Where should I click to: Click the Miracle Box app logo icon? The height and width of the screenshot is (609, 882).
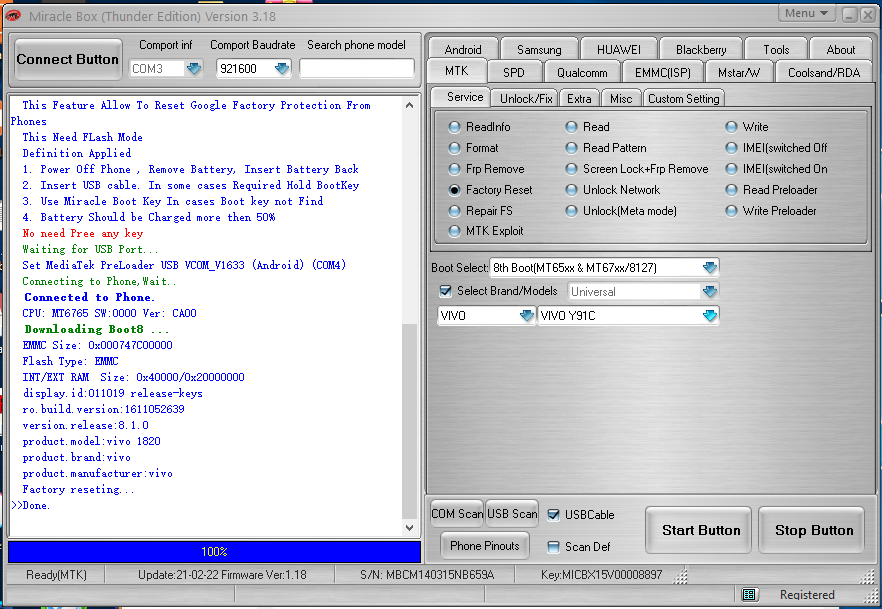[13, 15]
